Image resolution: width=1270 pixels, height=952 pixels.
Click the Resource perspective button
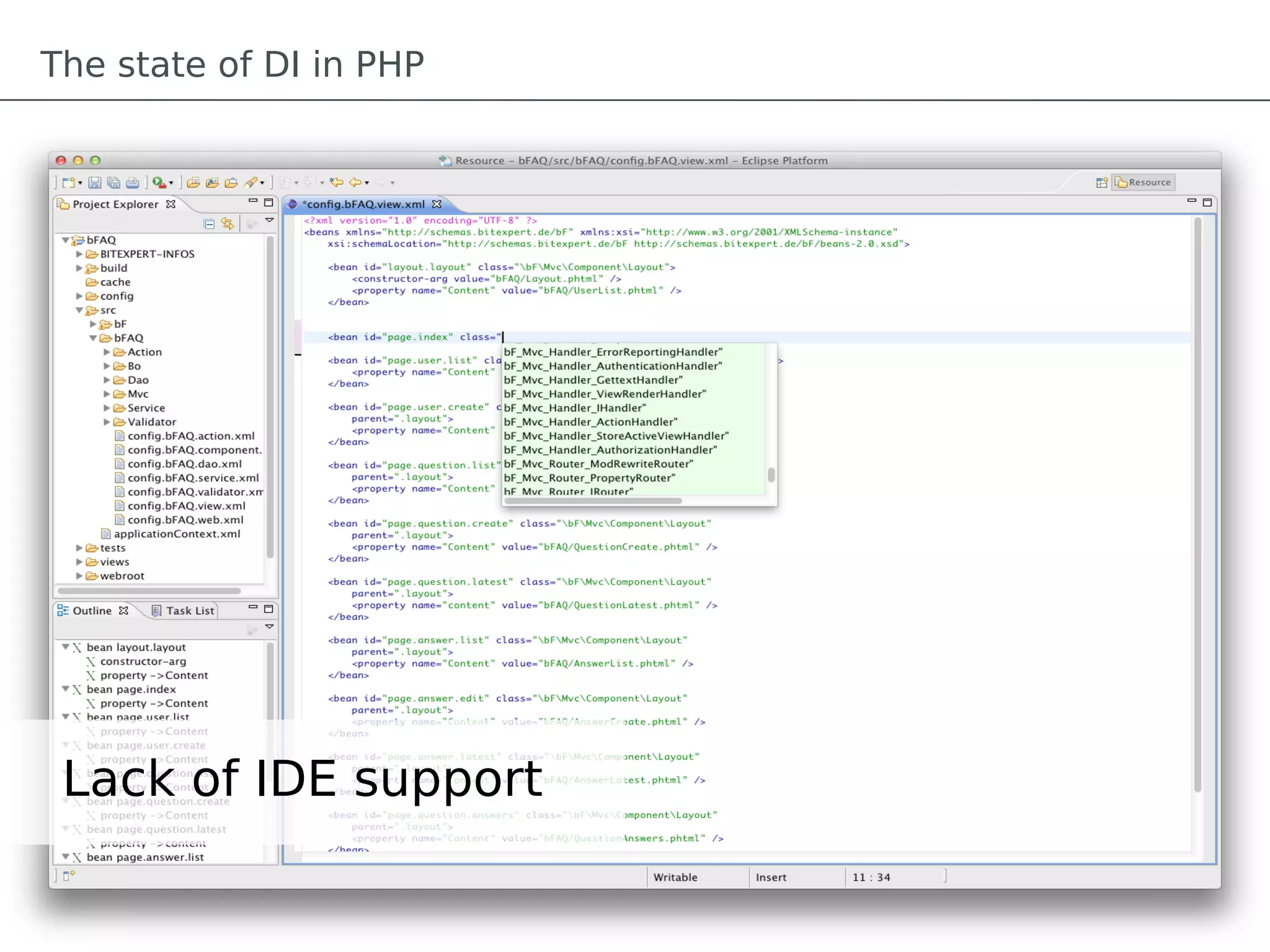(x=1143, y=182)
